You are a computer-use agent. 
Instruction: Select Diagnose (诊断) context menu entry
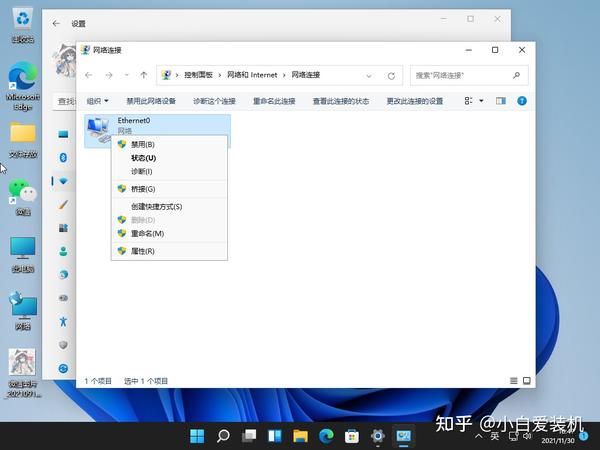point(169,171)
